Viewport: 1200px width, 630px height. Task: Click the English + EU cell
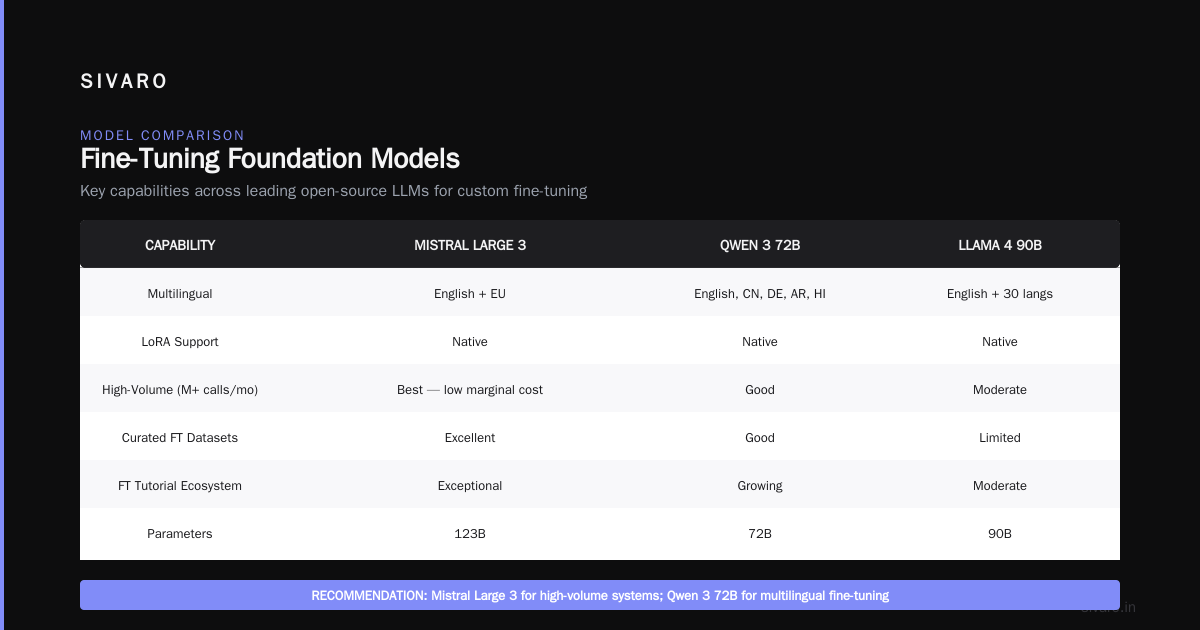click(x=470, y=294)
